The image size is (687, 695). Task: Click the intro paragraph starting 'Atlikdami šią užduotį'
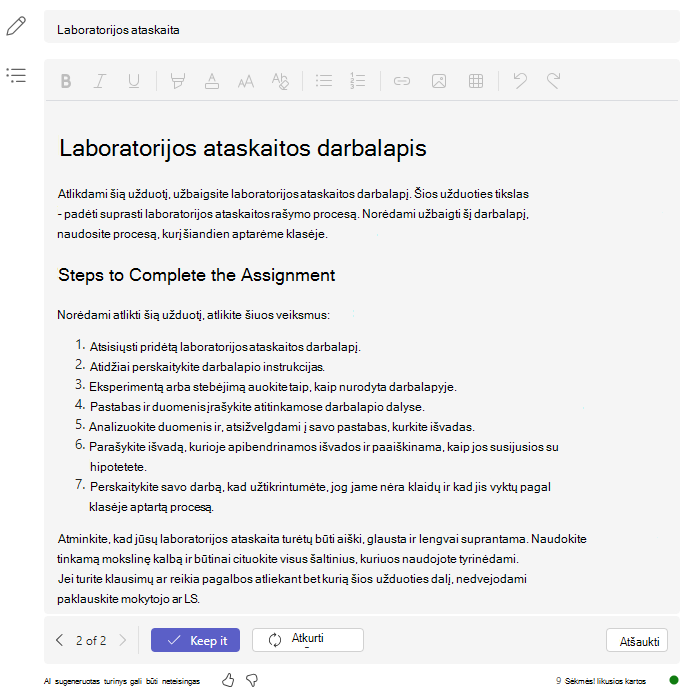click(293, 214)
